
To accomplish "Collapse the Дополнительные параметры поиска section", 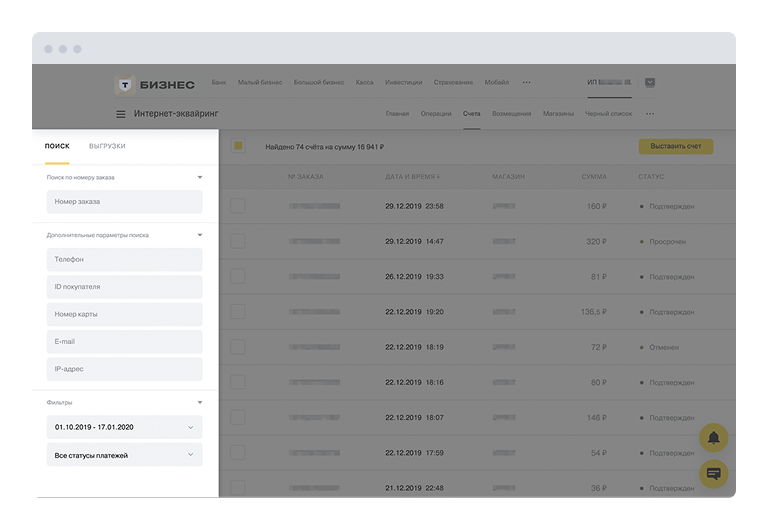I will (199, 235).
